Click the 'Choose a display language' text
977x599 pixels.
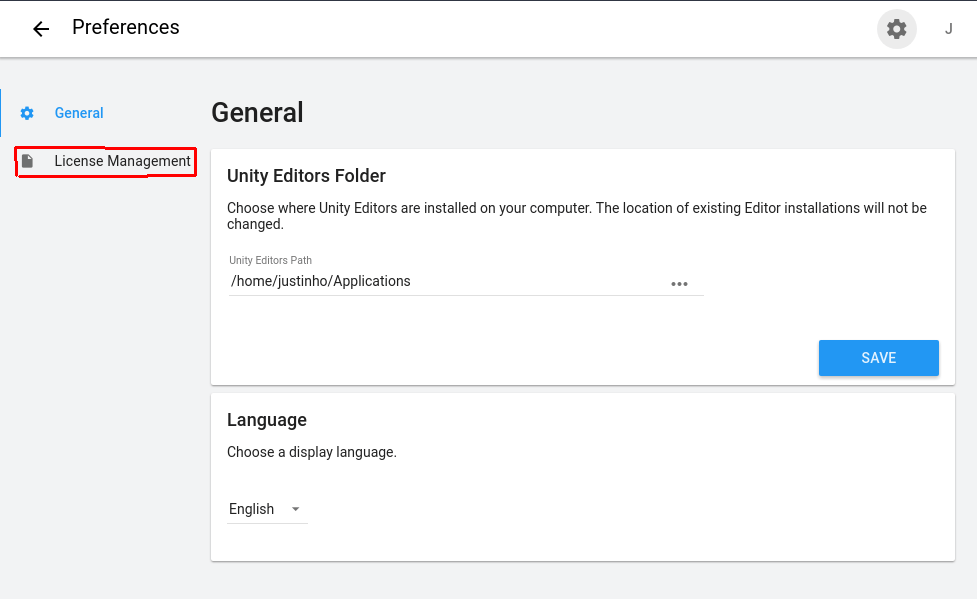click(312, 452)
